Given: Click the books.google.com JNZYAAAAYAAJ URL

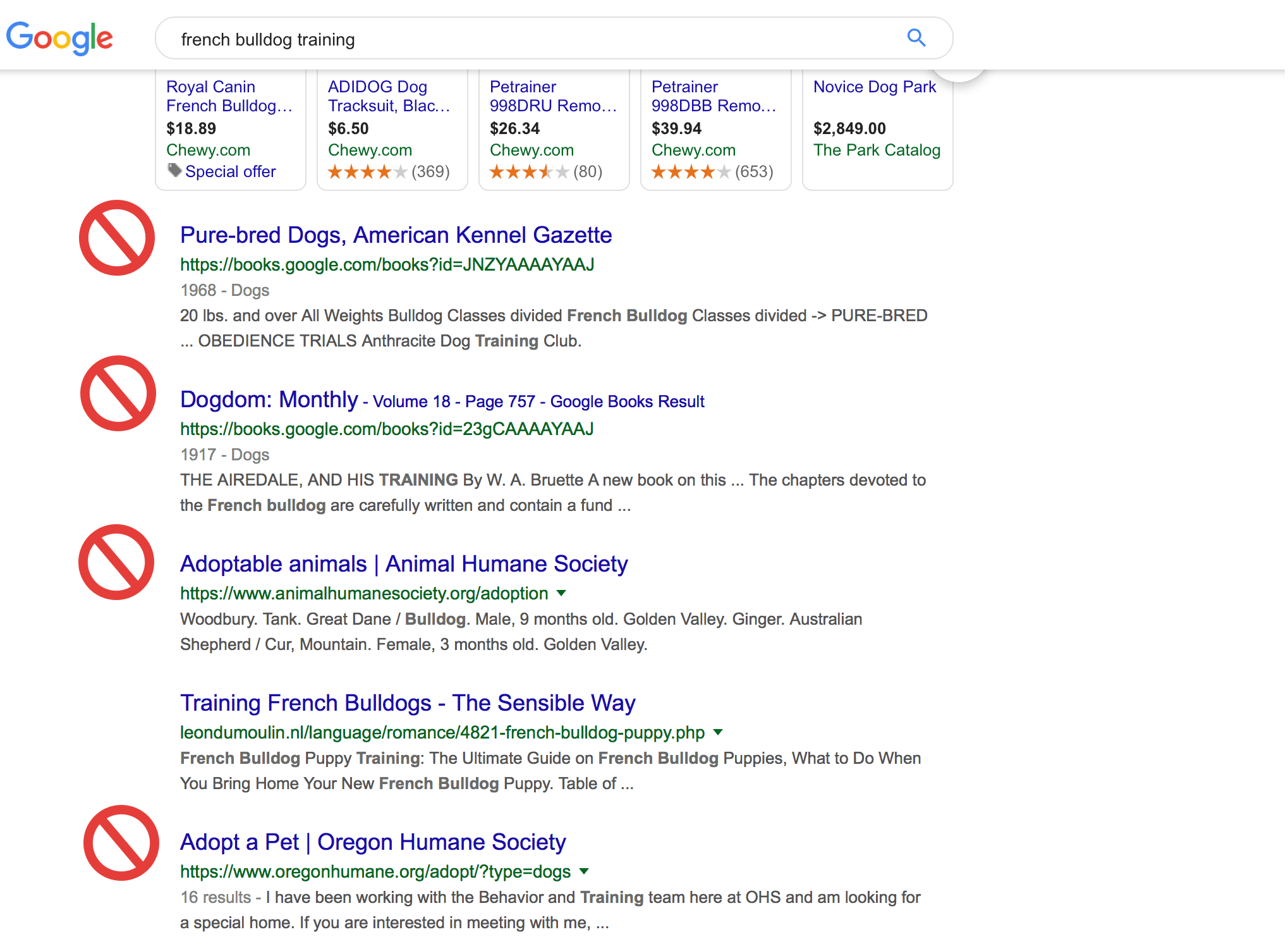Looking at the screenshot, I should point(387,264).
